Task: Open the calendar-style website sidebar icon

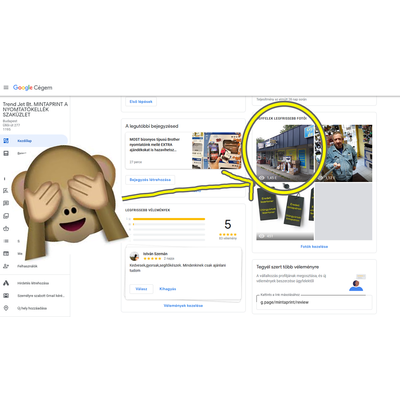Action: 6,253
